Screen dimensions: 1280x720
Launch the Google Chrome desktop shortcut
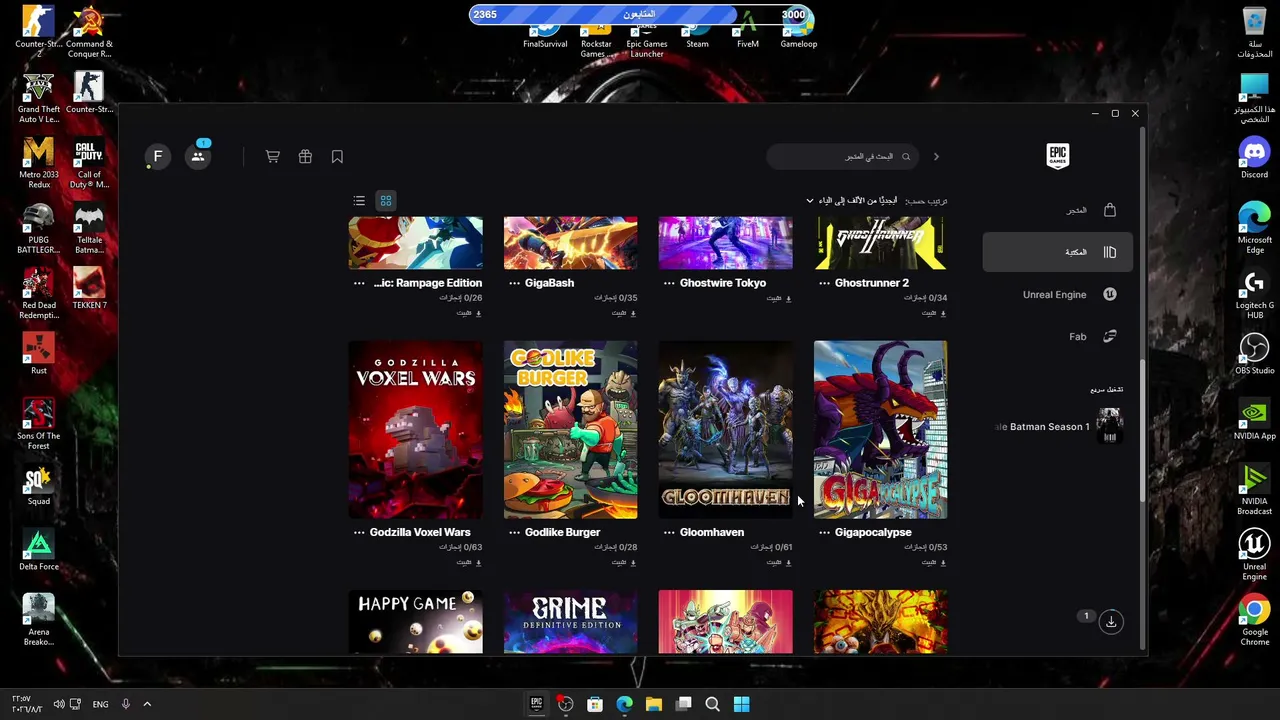point(1254,620)
